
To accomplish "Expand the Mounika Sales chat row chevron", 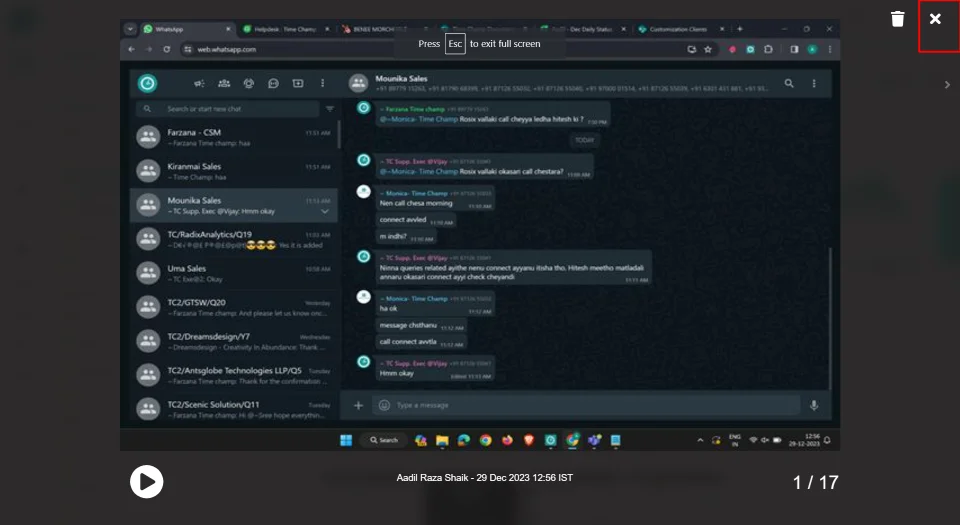I will pyautogui.click(x=324, y=212).
